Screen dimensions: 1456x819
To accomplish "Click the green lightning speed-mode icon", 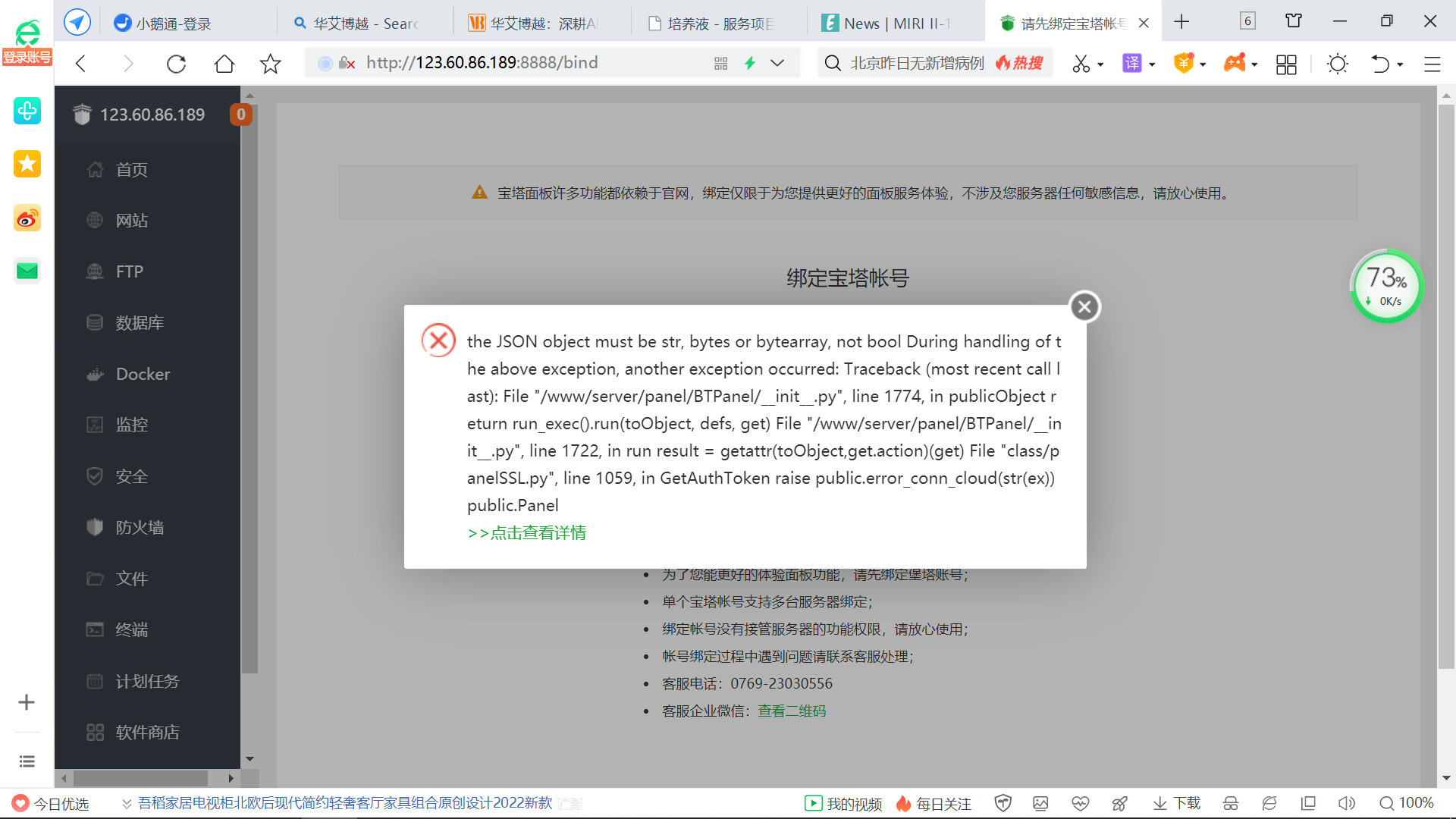I will 750,63.
